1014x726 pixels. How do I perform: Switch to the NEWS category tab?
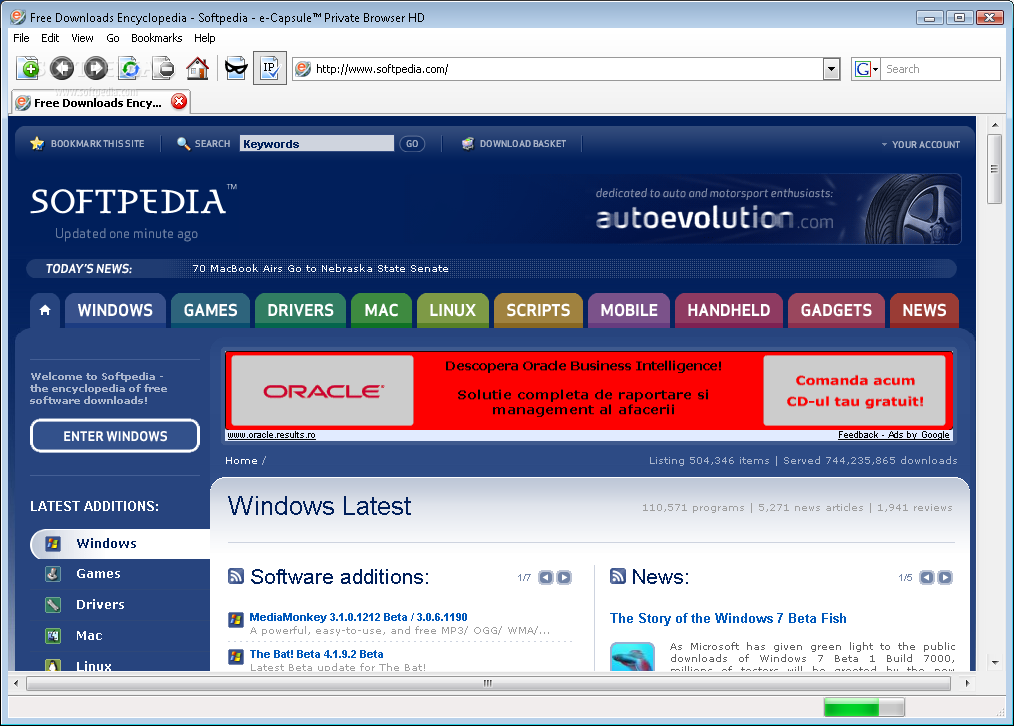click(x=924, y=310)
